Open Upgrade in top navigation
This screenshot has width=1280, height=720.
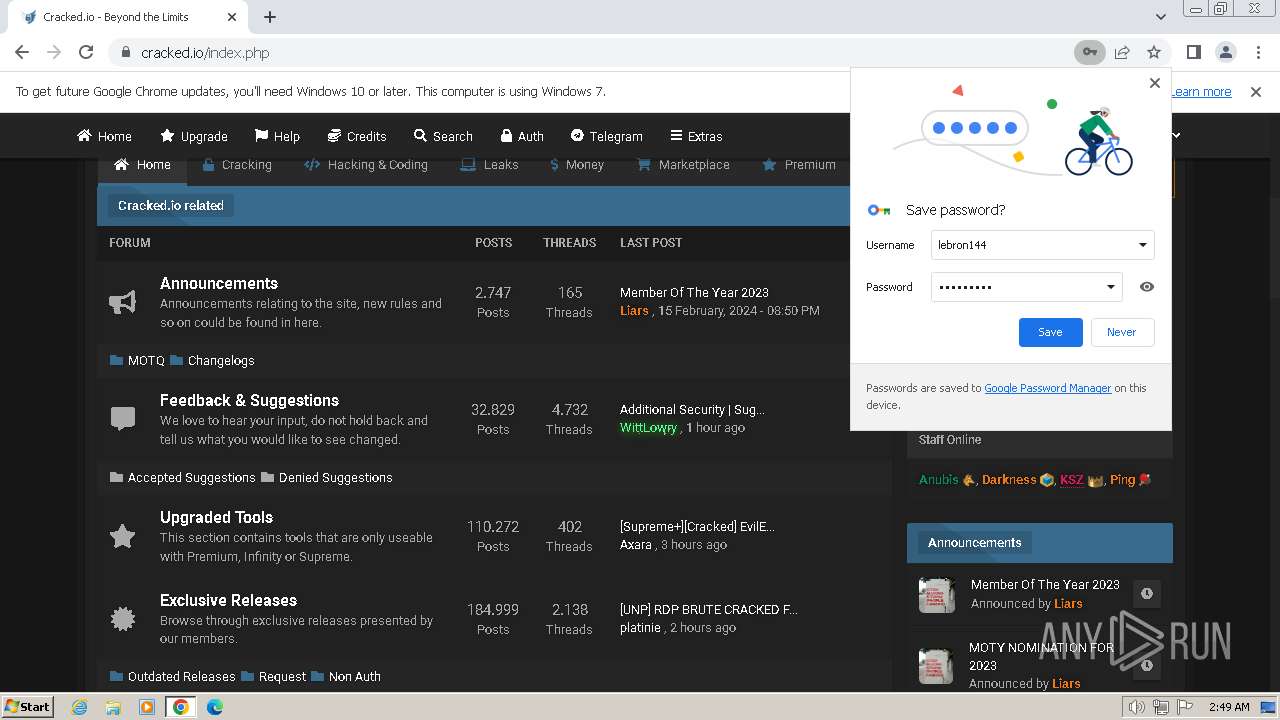click(x=194, y=136)
